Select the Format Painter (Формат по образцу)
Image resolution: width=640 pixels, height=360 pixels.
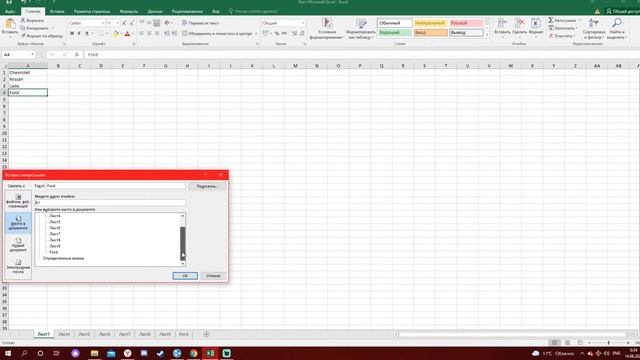point(42,36)
